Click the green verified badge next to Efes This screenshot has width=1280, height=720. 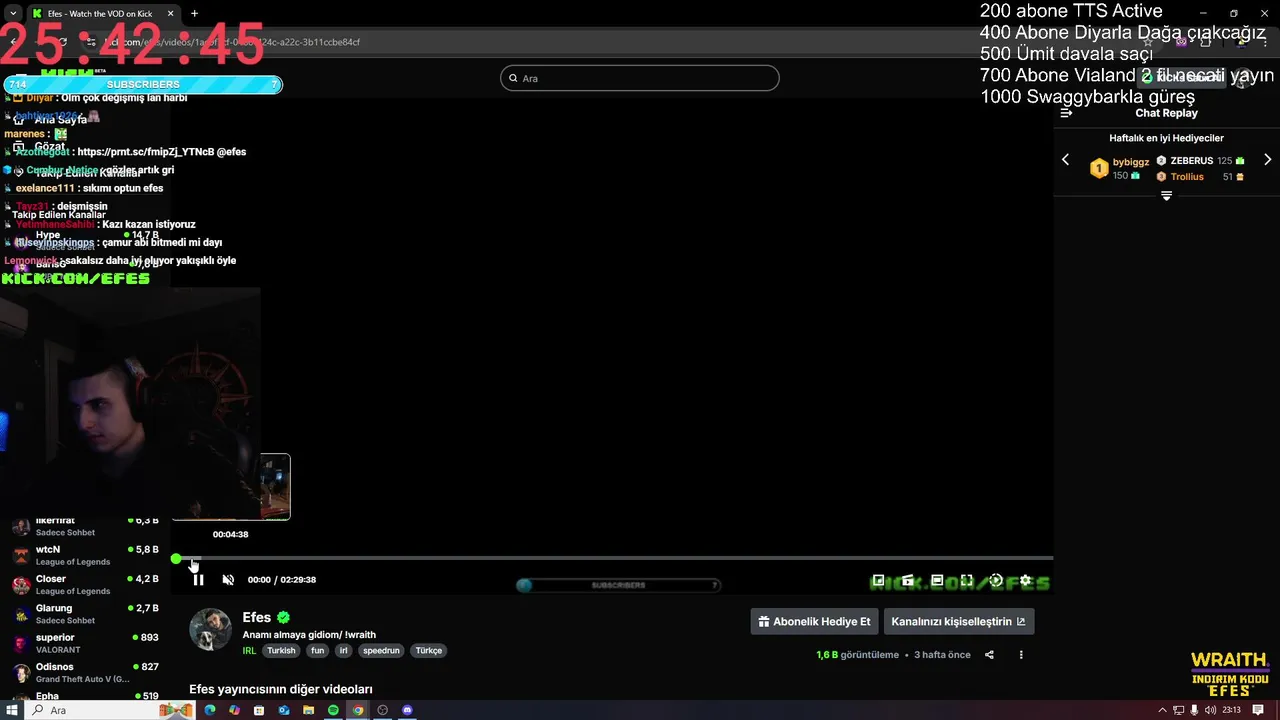click(284, 618)
